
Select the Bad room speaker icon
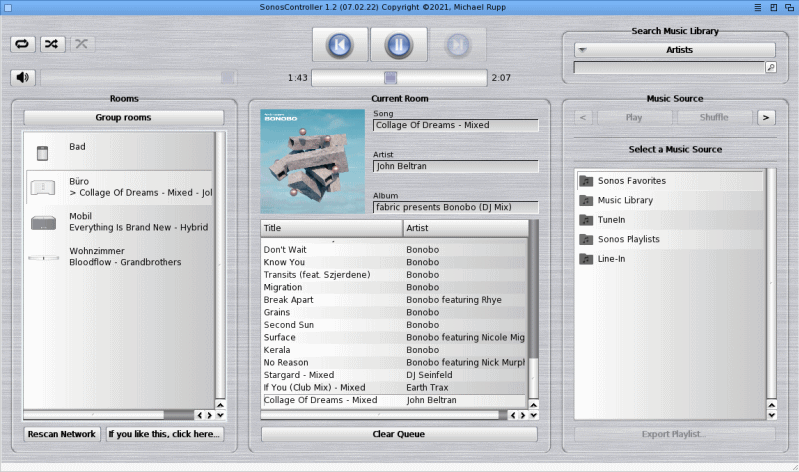[x=42, y=153]
